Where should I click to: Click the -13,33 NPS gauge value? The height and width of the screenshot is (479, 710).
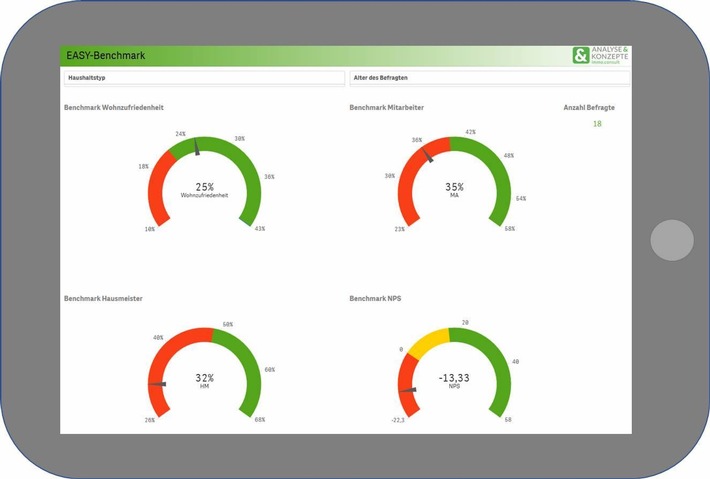pyautogui.click(x=454, y=378)
